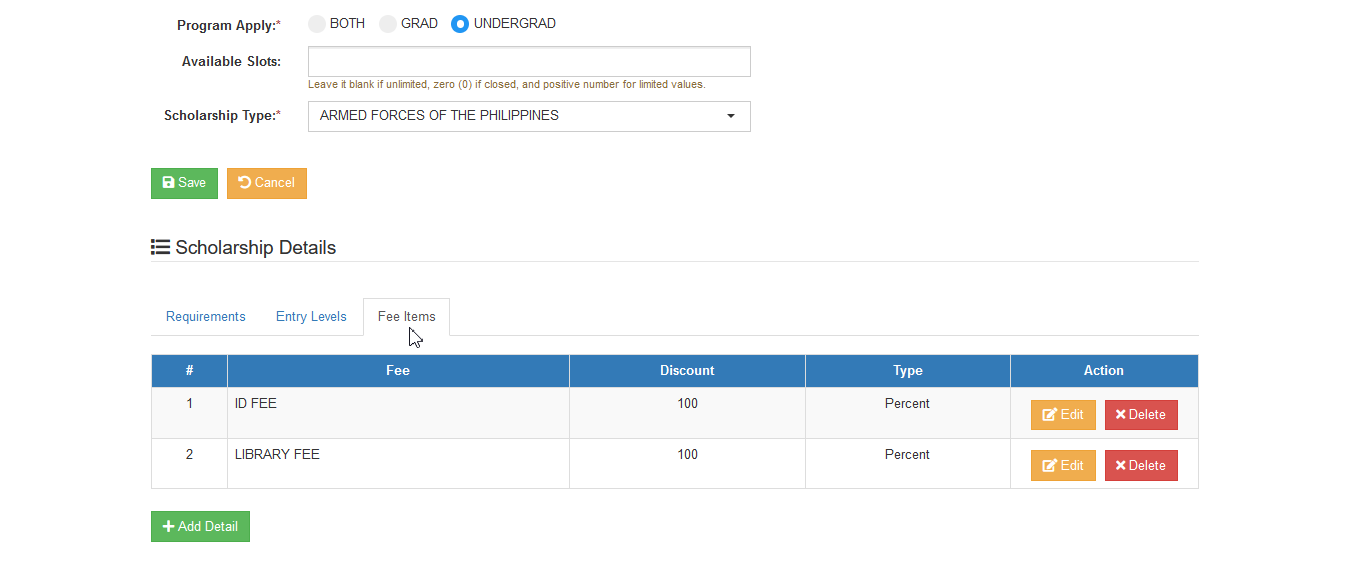The image size is (1352, 564).
Task: Select the Fee Items tab
Action: [407, 317]
